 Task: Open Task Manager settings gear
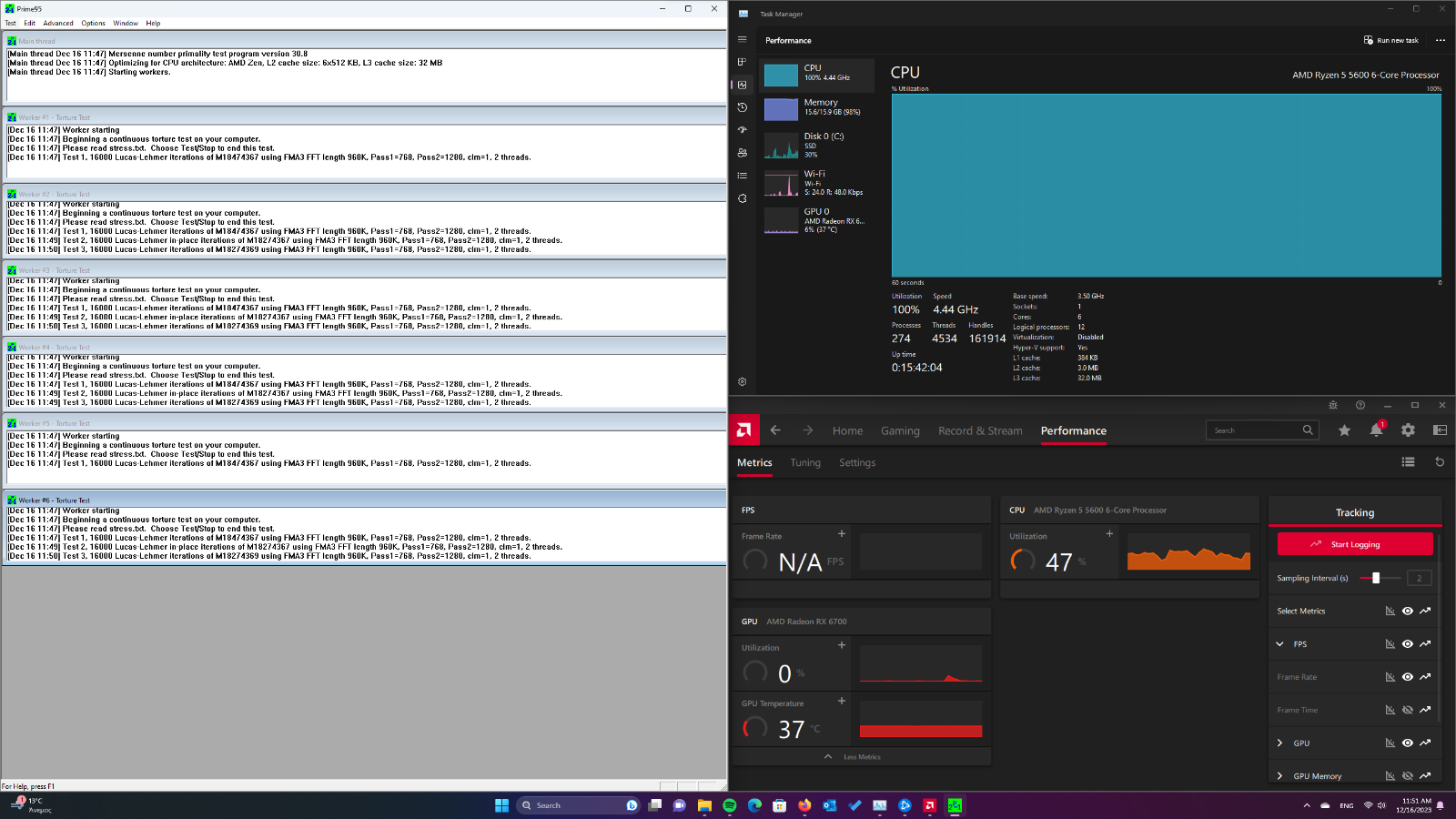pos(743,382)
